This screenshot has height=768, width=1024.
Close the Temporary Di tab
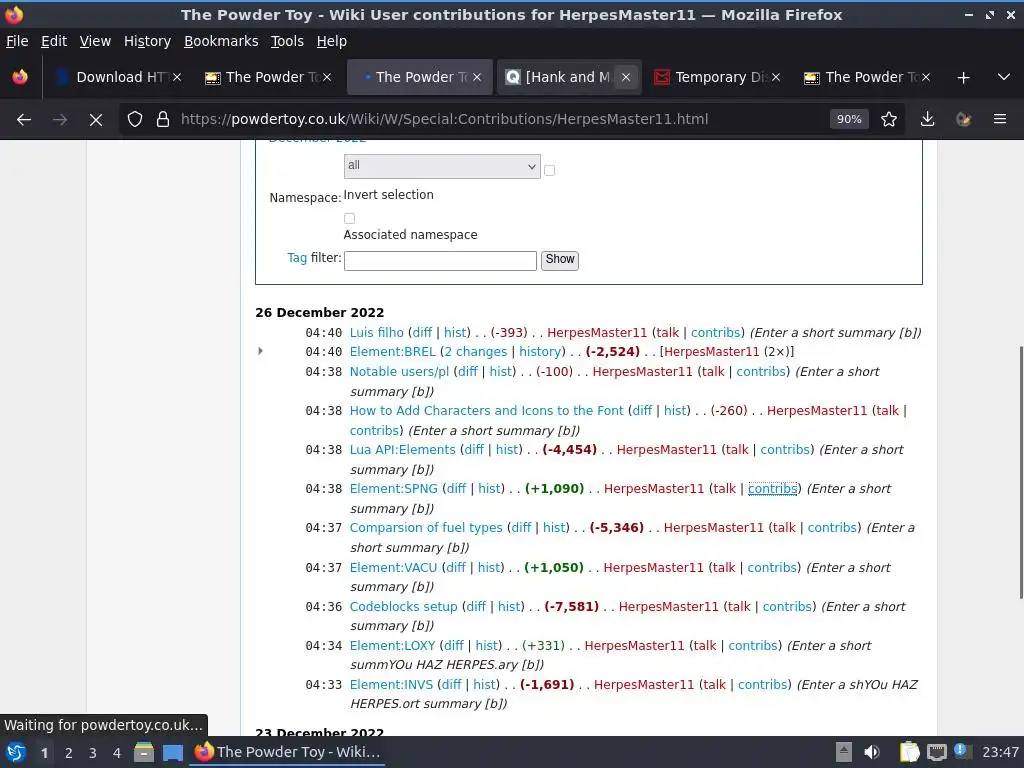click(776, 78)
